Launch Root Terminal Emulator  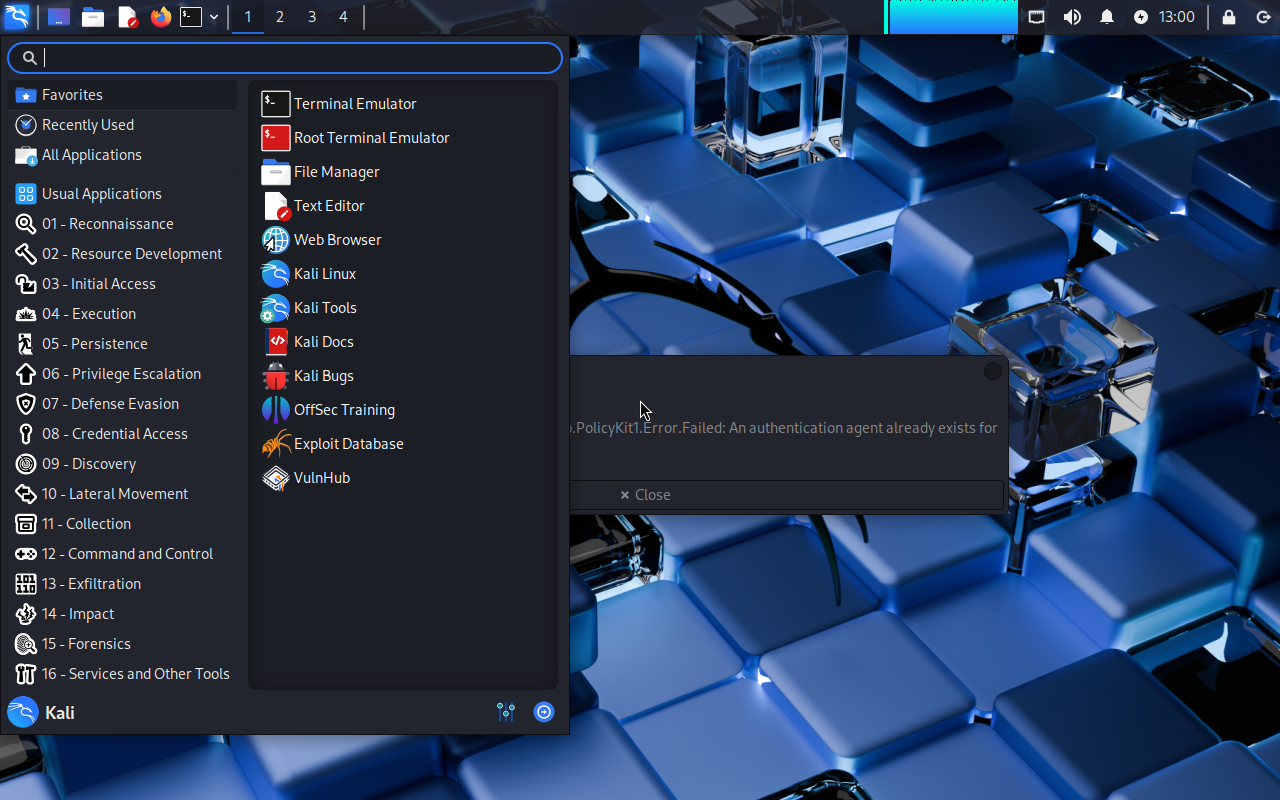click(402, 138)
